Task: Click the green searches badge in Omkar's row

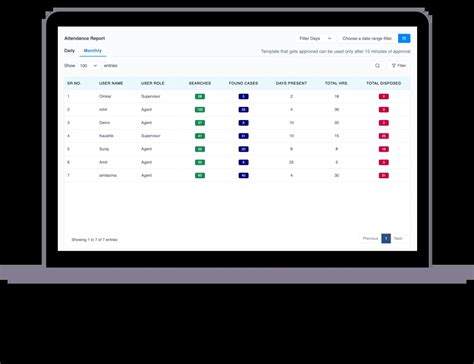Action: [x=200, y=97]
